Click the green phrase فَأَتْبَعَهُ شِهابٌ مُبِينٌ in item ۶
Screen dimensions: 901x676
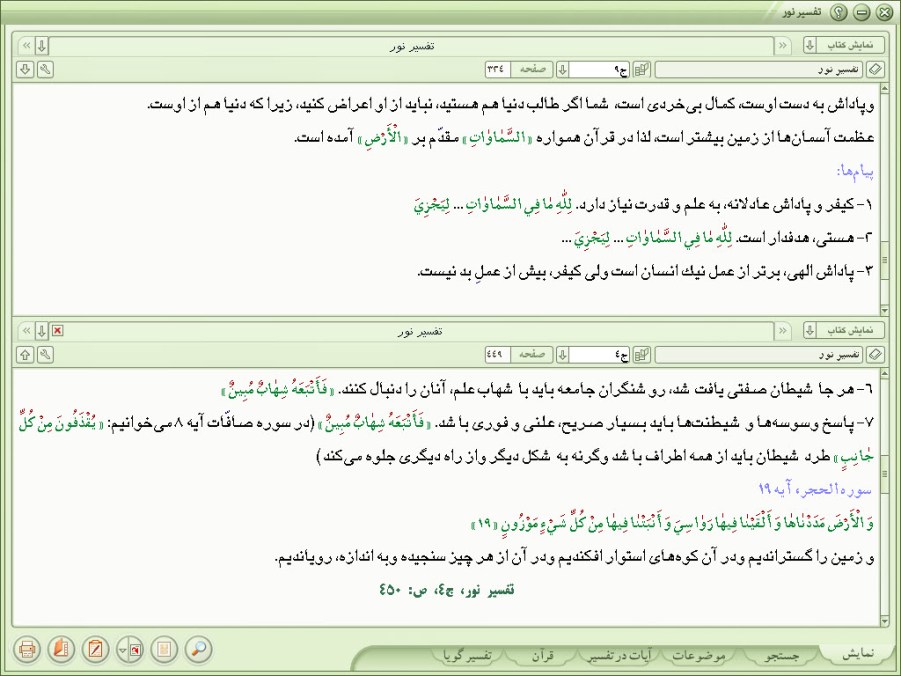[x=277, y=389]
